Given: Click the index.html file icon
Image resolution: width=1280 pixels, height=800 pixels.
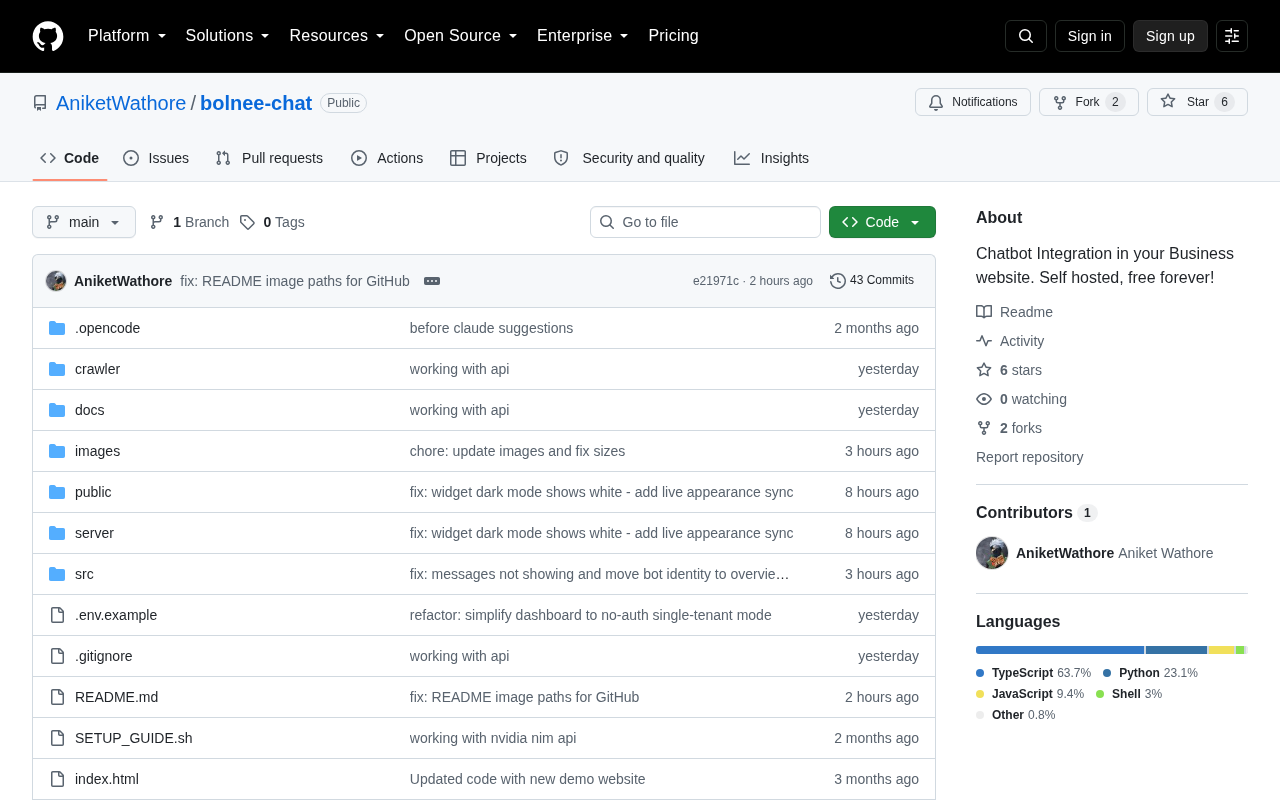Looking at the screenshot, I should pyautogui.click(x=57, y=779).
